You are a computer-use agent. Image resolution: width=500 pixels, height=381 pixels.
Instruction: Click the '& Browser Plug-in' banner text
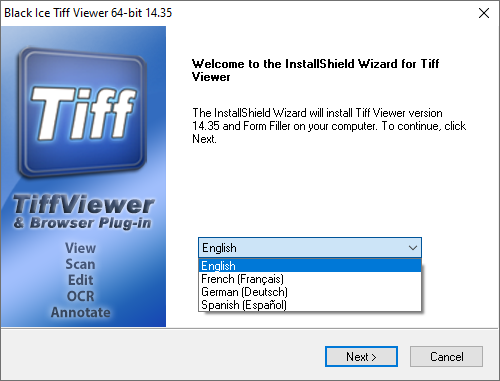tap(82, 223)
